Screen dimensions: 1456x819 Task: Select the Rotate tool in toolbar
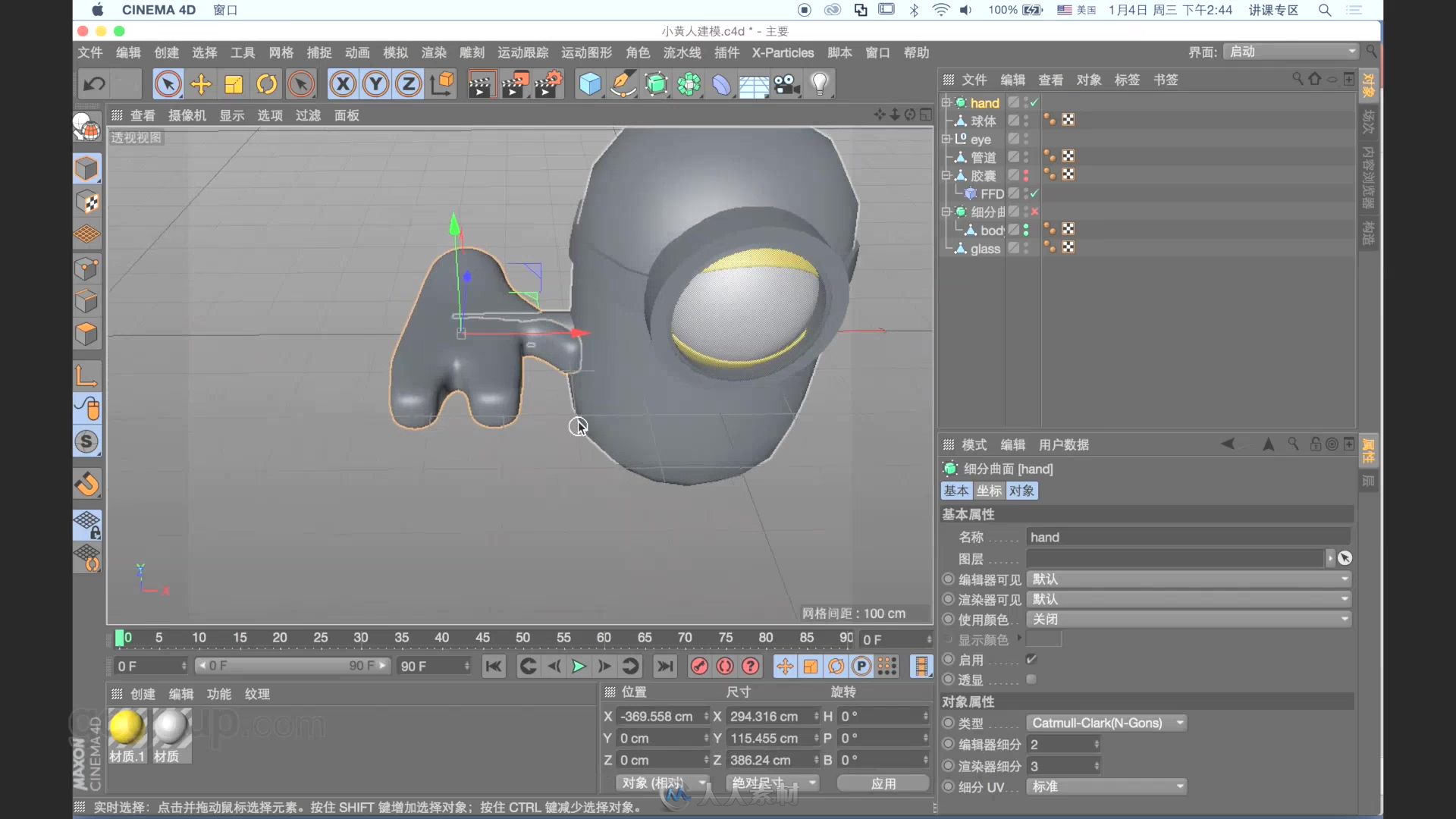tap(266, 83)
